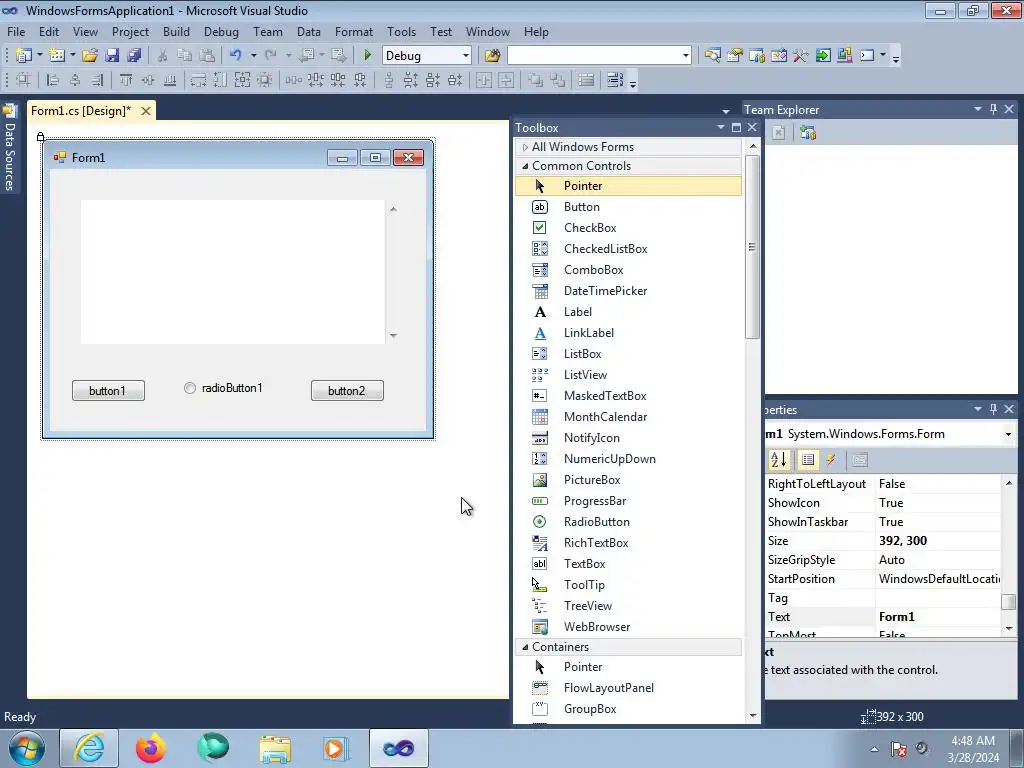The height and width of the screenshot is (768, 1024).
Task: Open Windows Explorer folder from the taskbar
Action: pyautogui.click(x=275, y=748)
